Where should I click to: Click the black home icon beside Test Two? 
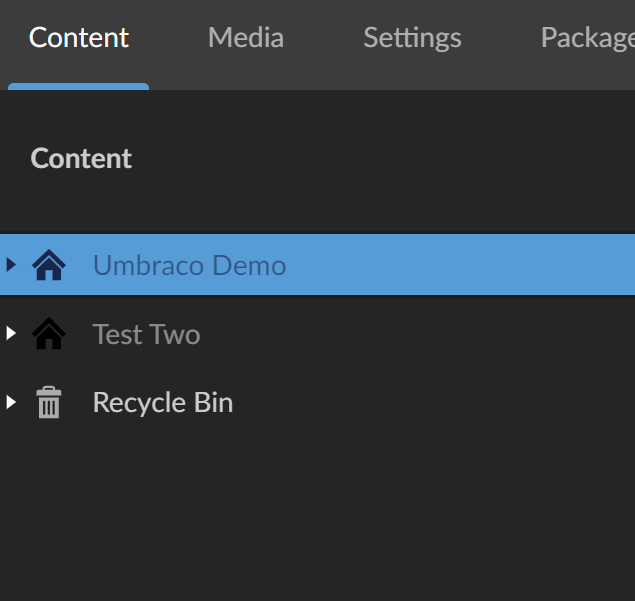pos(49,334)
